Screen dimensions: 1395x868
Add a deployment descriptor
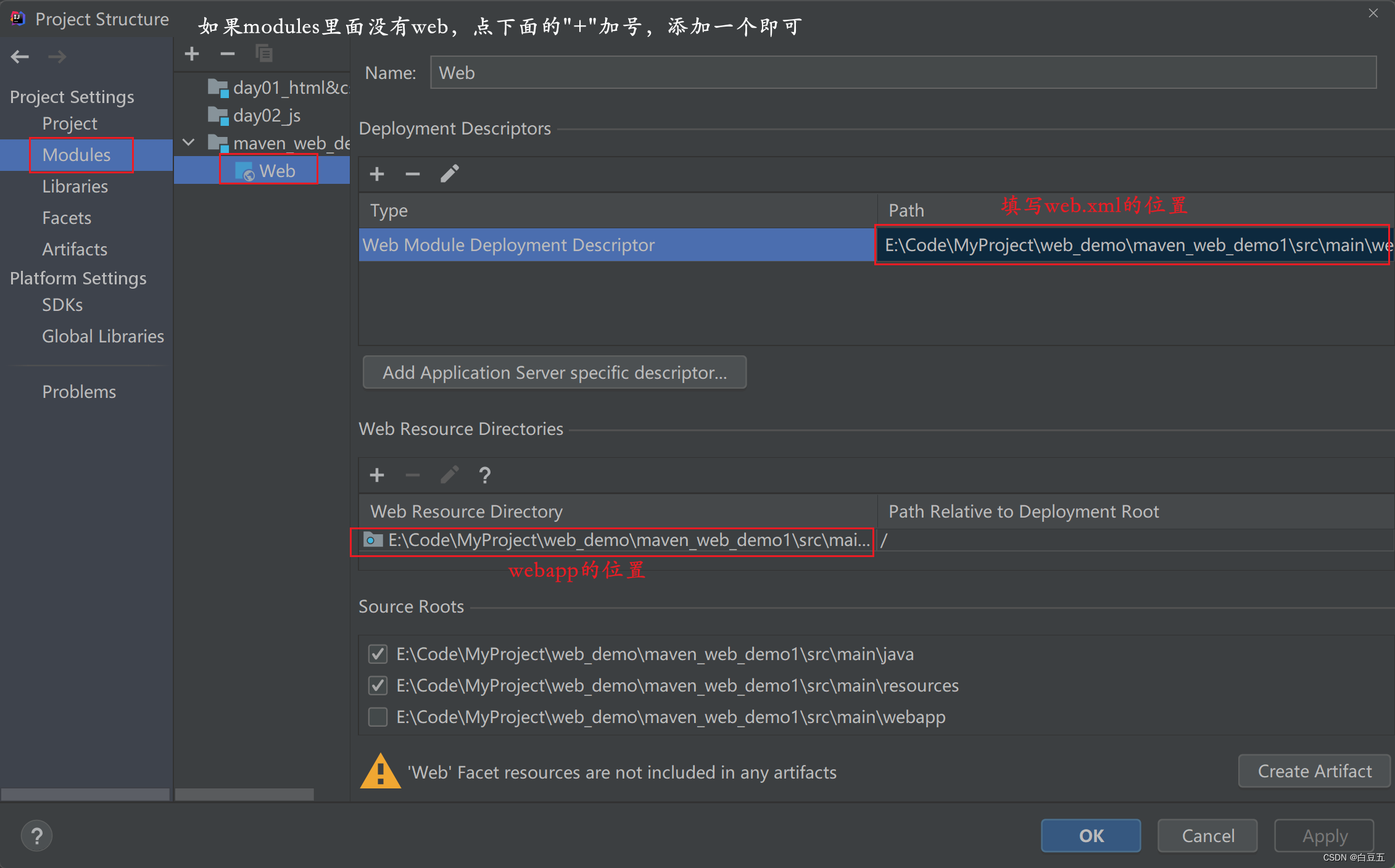377,174
